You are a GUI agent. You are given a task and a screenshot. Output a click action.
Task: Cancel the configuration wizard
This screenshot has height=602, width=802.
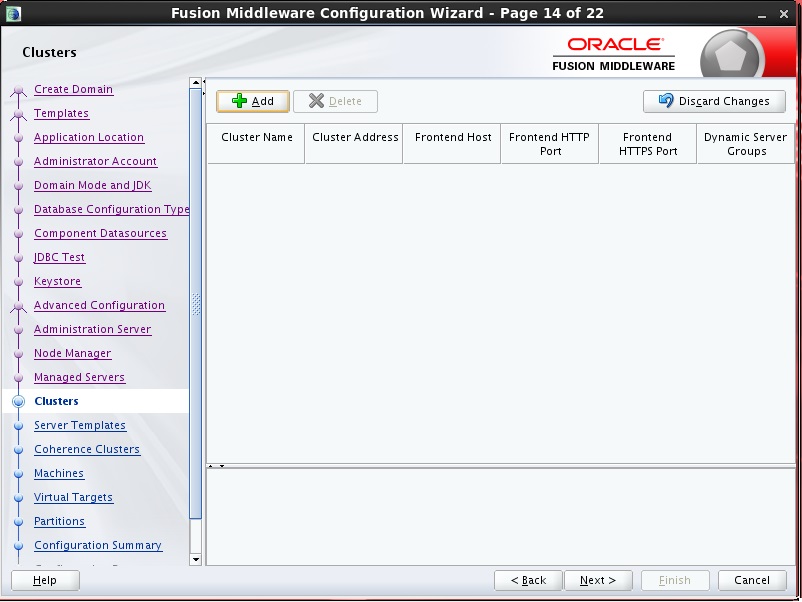pyautogui.click(x=752, y=580)
